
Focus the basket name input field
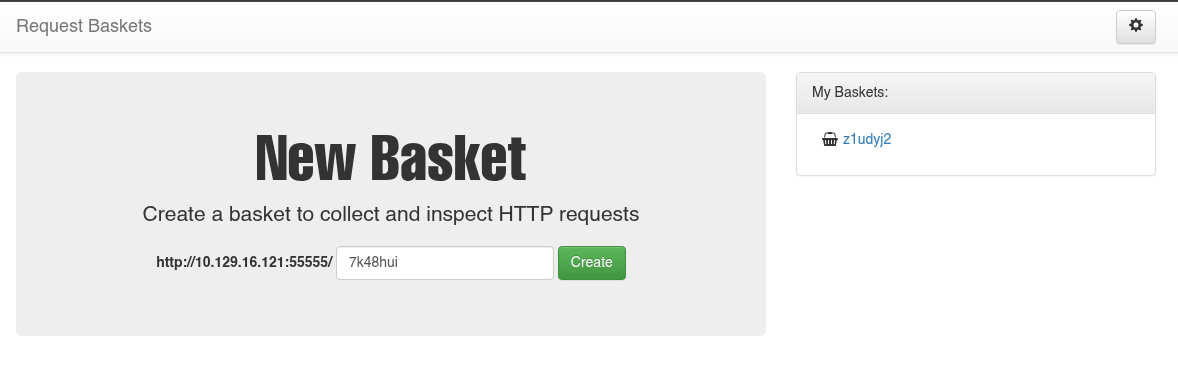pyautogui.click(x=445, y=263)
